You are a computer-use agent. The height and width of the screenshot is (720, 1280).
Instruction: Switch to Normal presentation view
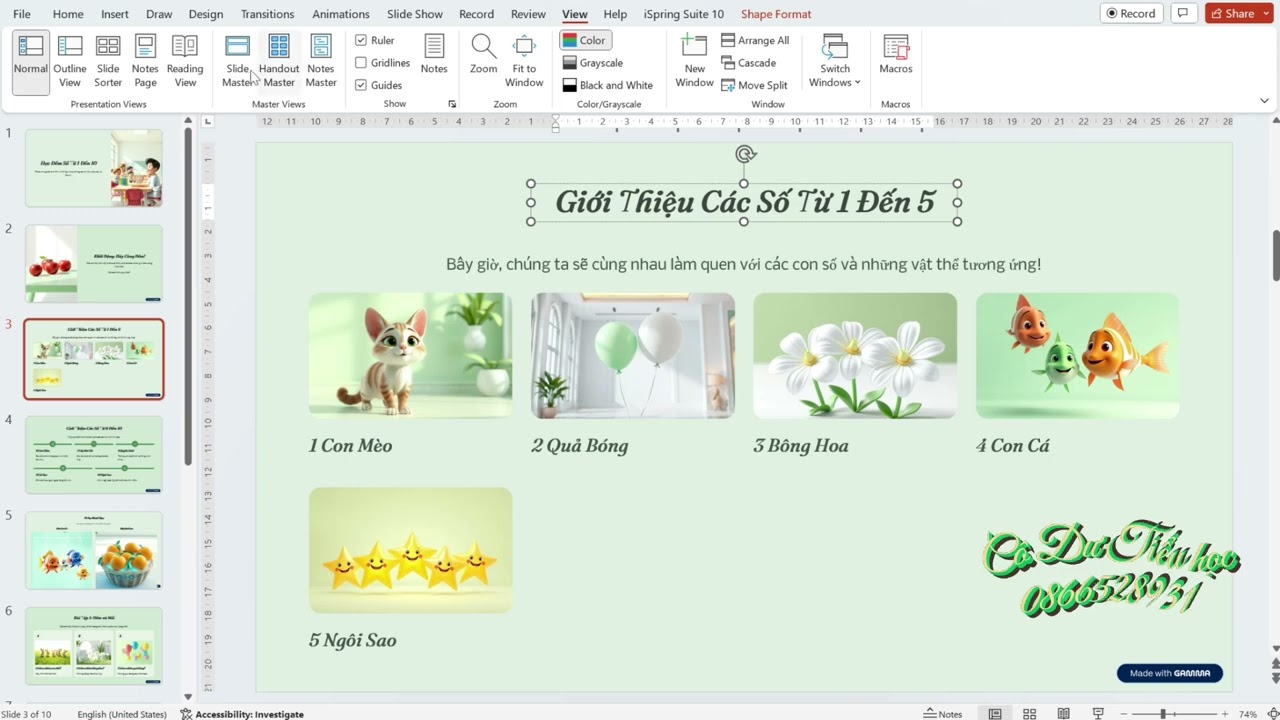30,62
